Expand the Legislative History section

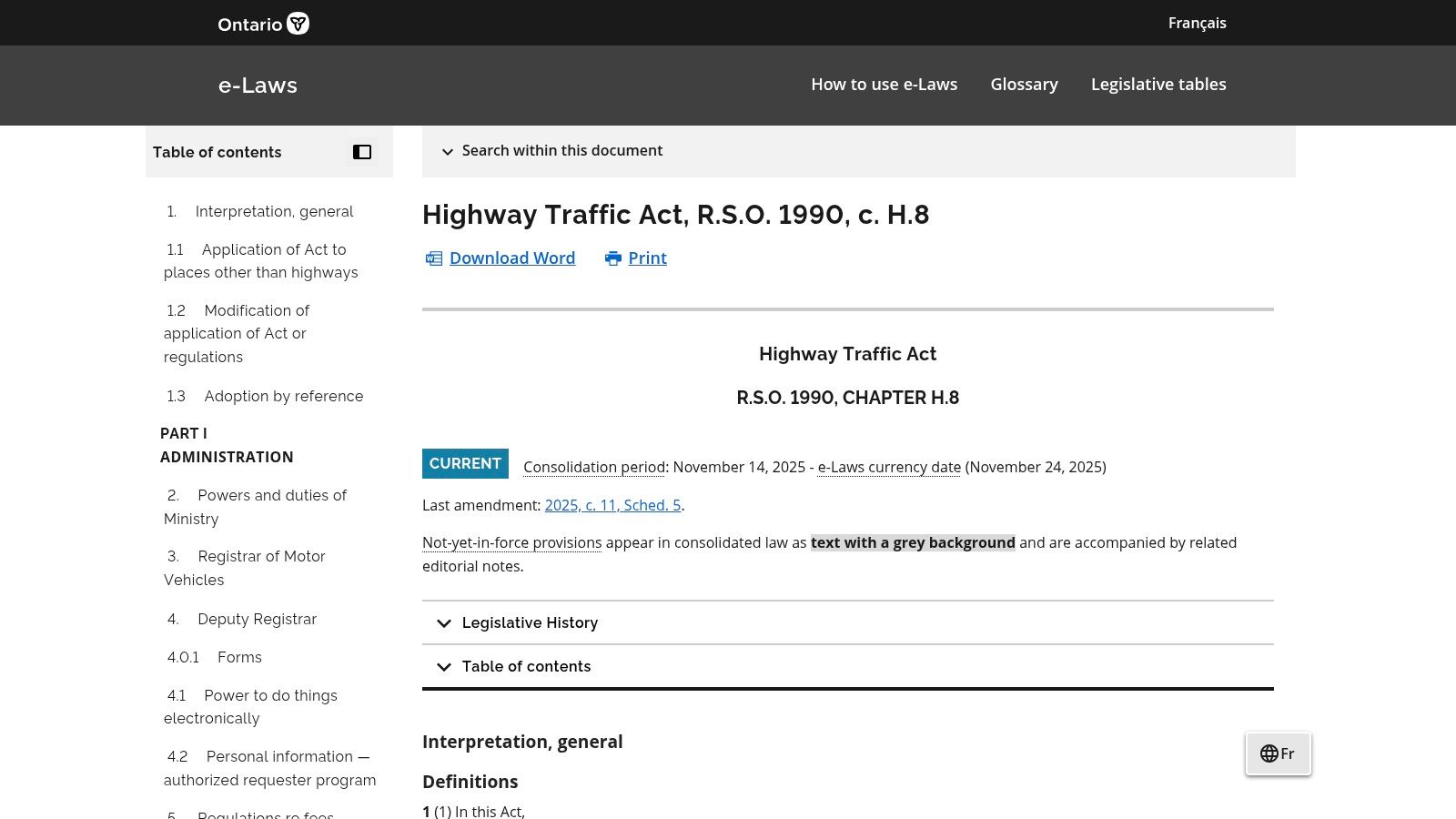(x=847, y=622)
